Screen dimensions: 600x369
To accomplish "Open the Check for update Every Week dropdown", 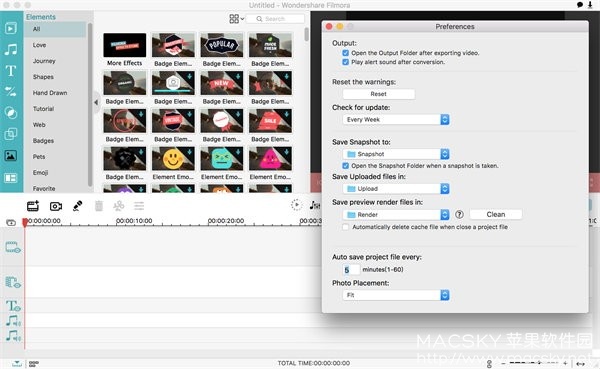I will click(396, 119).
